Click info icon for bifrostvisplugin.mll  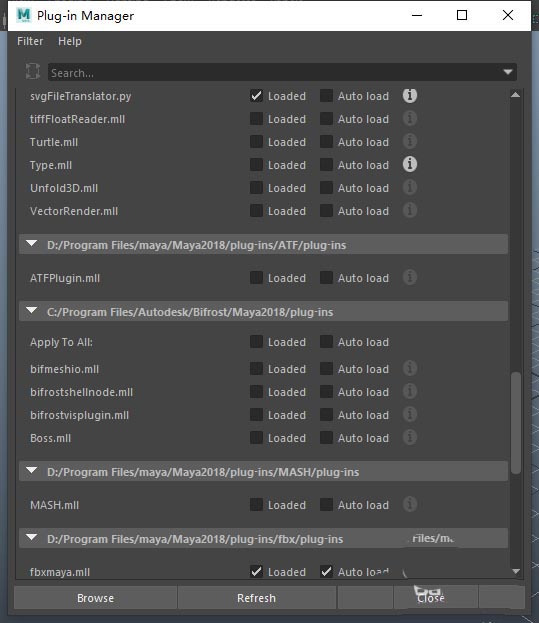tap(410, 415)
